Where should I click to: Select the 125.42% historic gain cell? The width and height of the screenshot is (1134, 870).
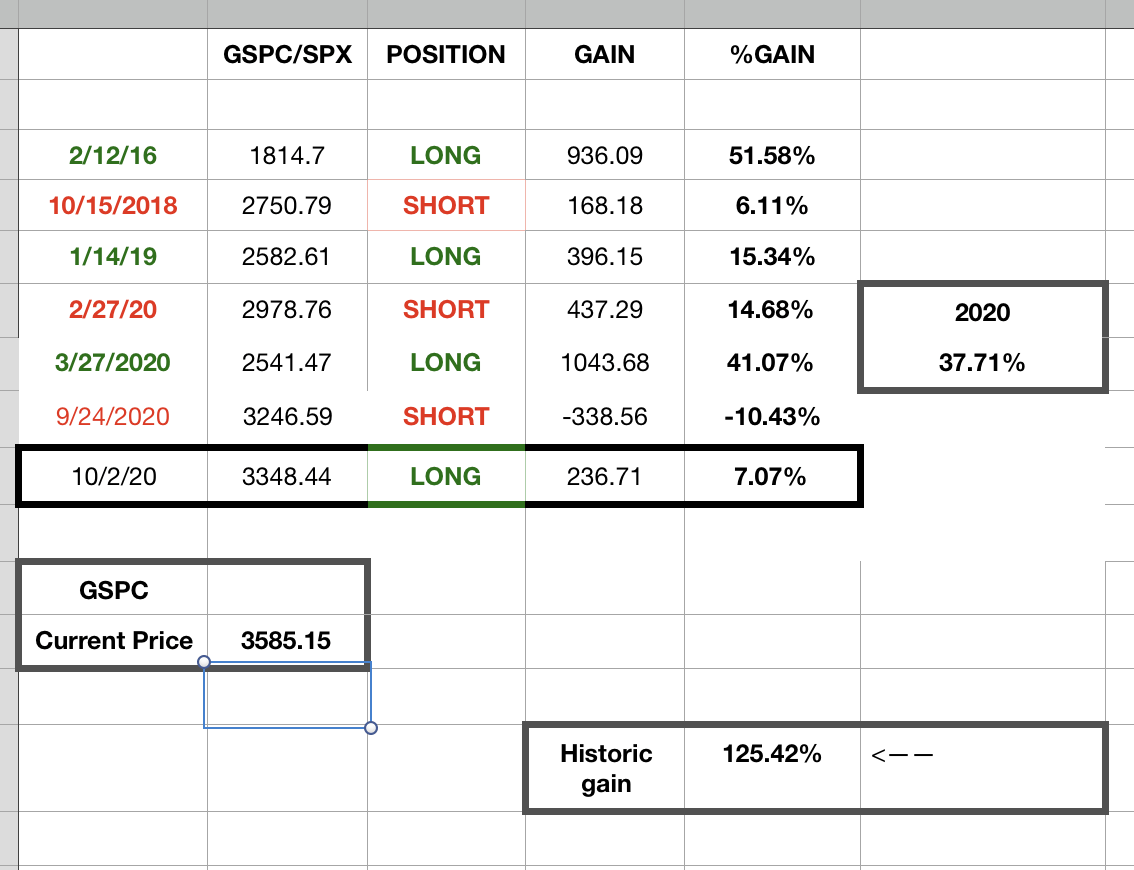(x=772, y=754)
